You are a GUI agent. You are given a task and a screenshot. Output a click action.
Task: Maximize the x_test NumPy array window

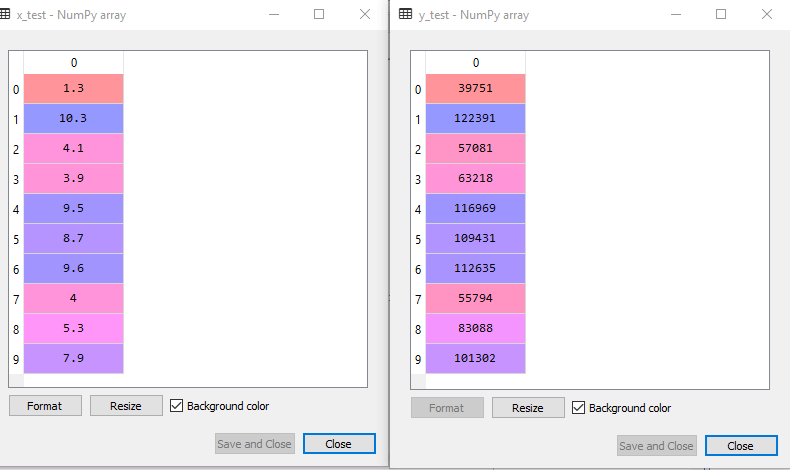[319, 15]
